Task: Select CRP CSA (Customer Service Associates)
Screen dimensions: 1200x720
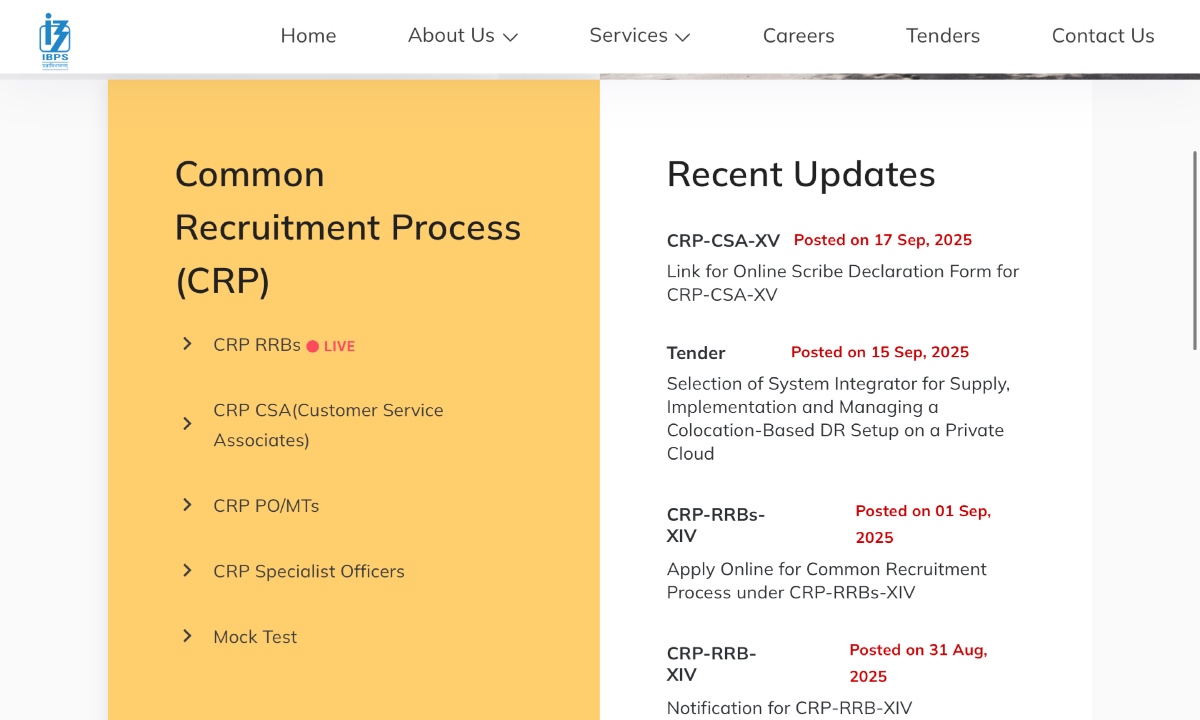Action: 328,425
